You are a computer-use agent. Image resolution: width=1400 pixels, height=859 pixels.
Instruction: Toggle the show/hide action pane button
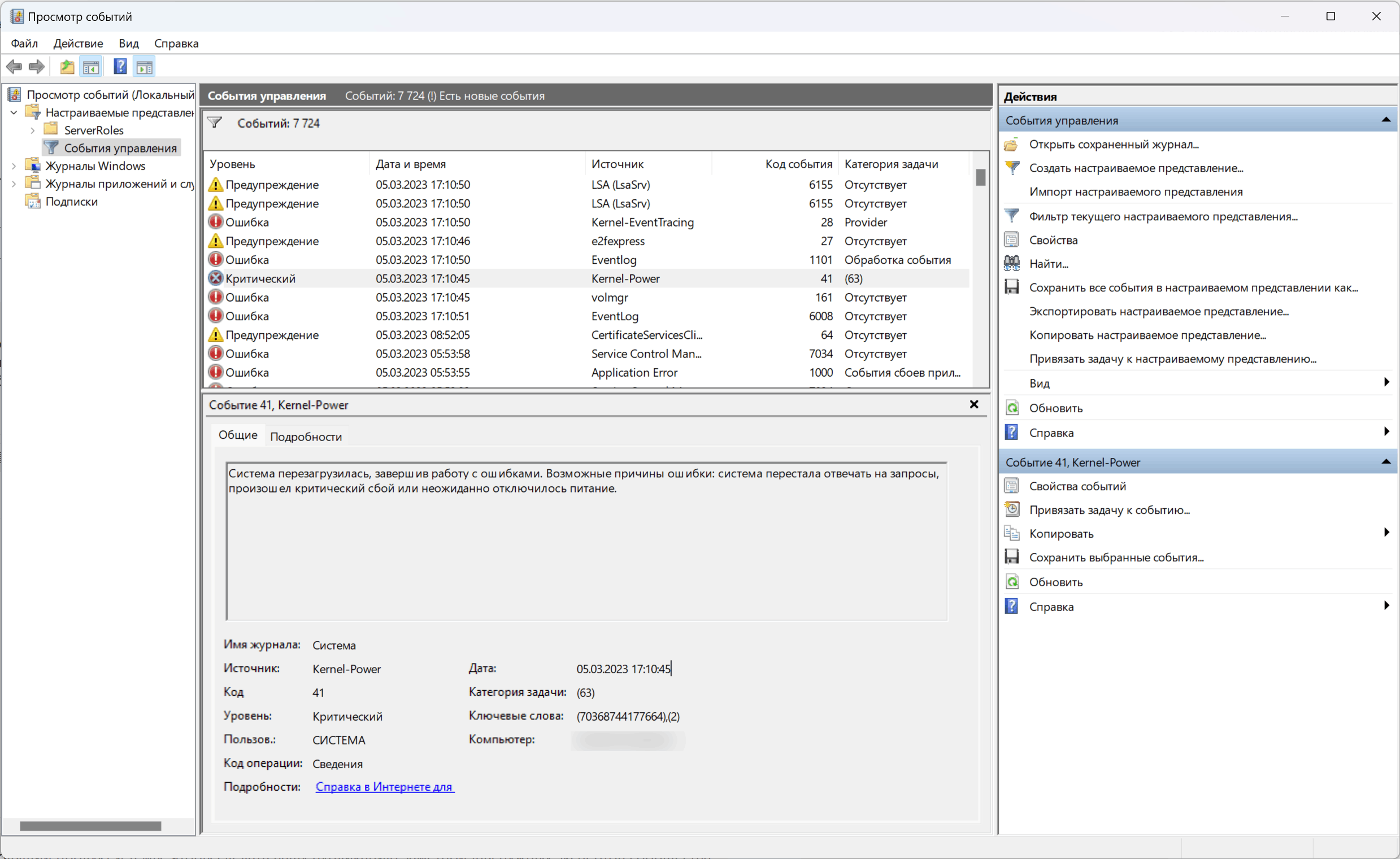145,67
